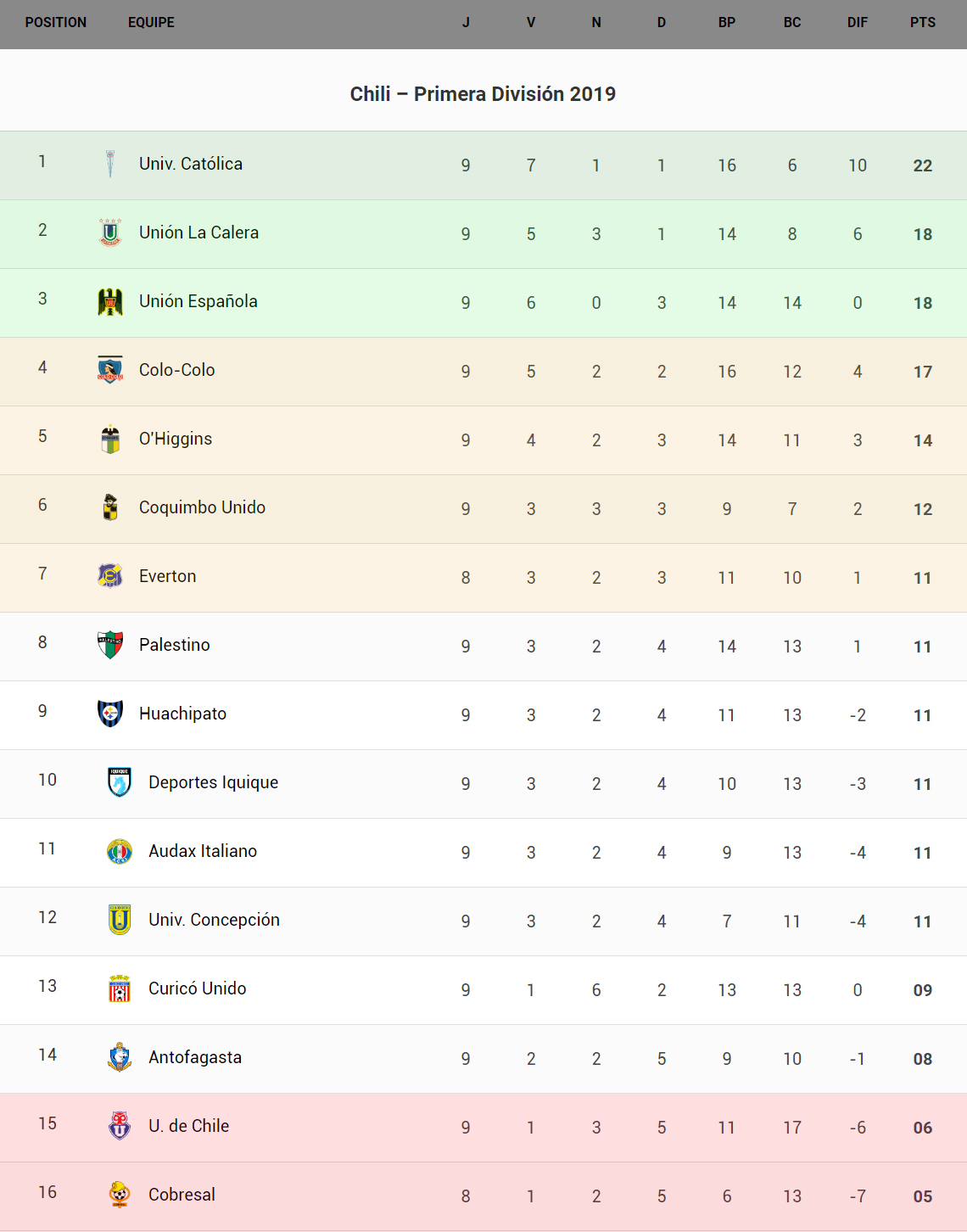The width and height of the screenshot is (967, 1232).
Task: Click the Univ. Concepción team name
Action: [214, 920]
